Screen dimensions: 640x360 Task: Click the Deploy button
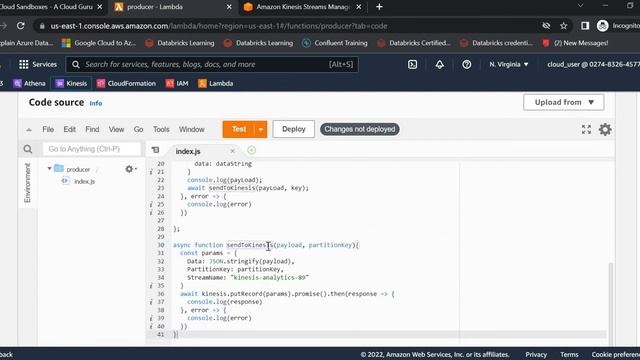click(x=293, y=129)
